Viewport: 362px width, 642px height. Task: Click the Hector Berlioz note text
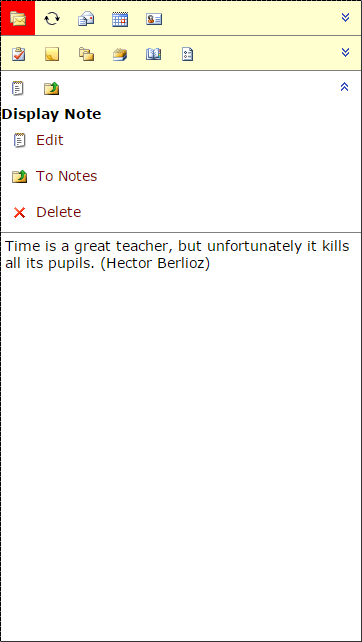coord(177,255)
